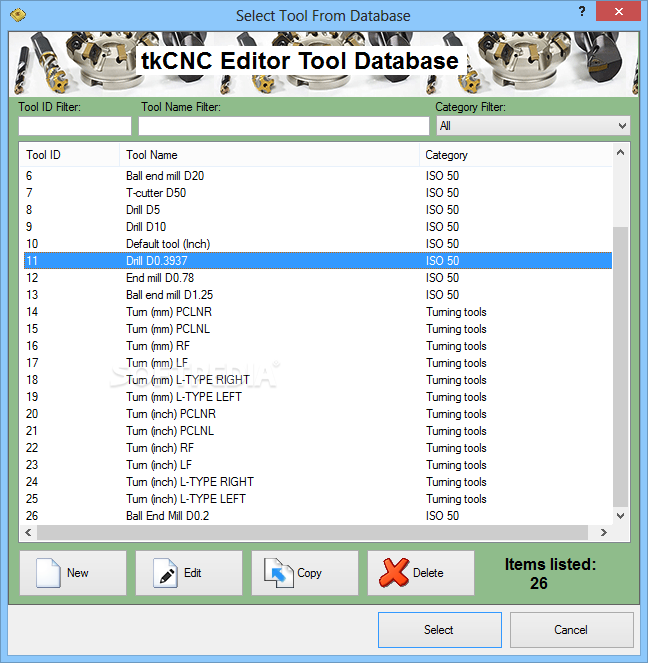Image resolution: width=648 pixels, height=663 pixels.
Task: Select row 'Turn (mm) RF'
Action: 318,345
